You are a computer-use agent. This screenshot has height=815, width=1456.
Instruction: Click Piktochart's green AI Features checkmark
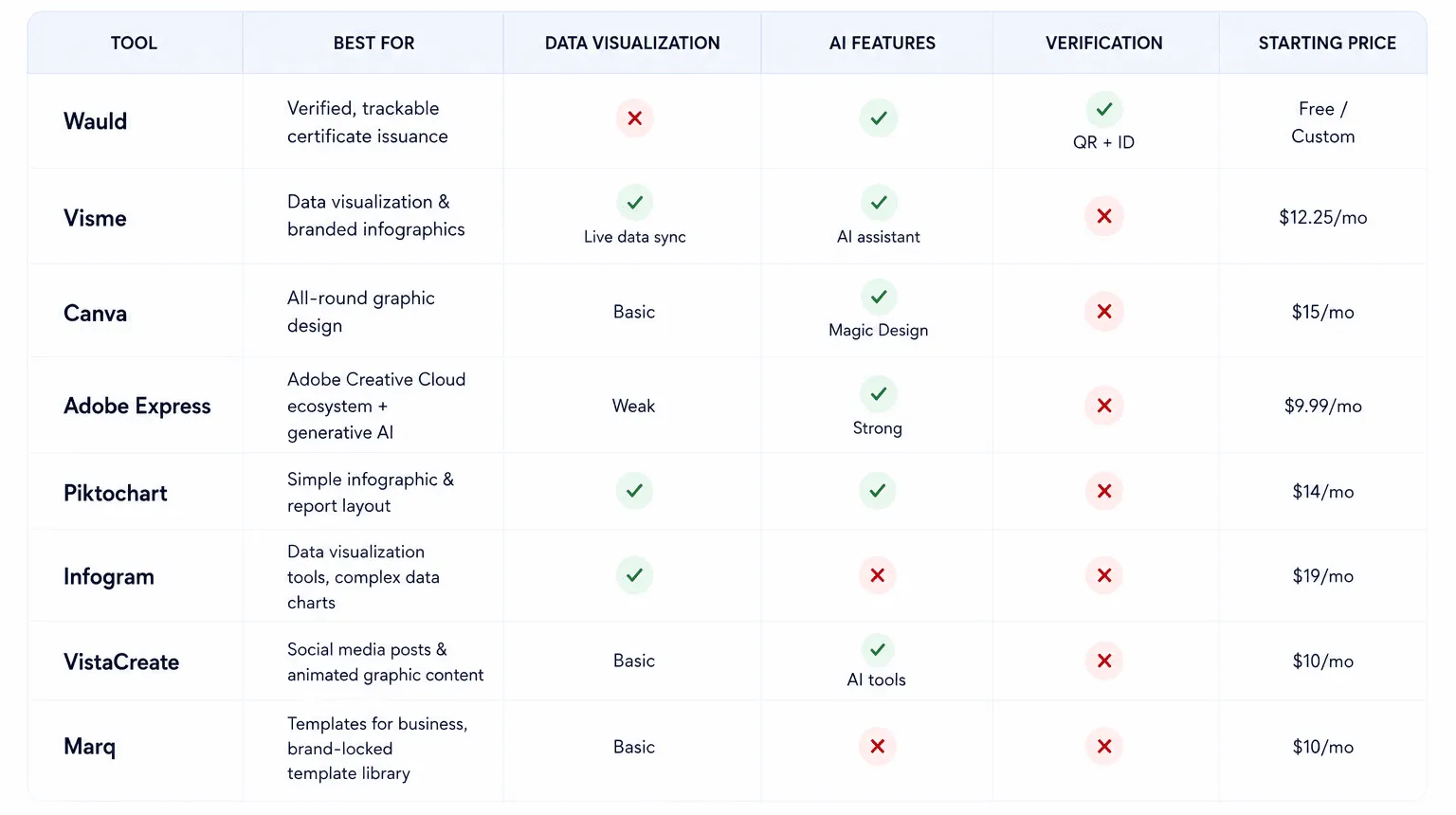(877, 491)
